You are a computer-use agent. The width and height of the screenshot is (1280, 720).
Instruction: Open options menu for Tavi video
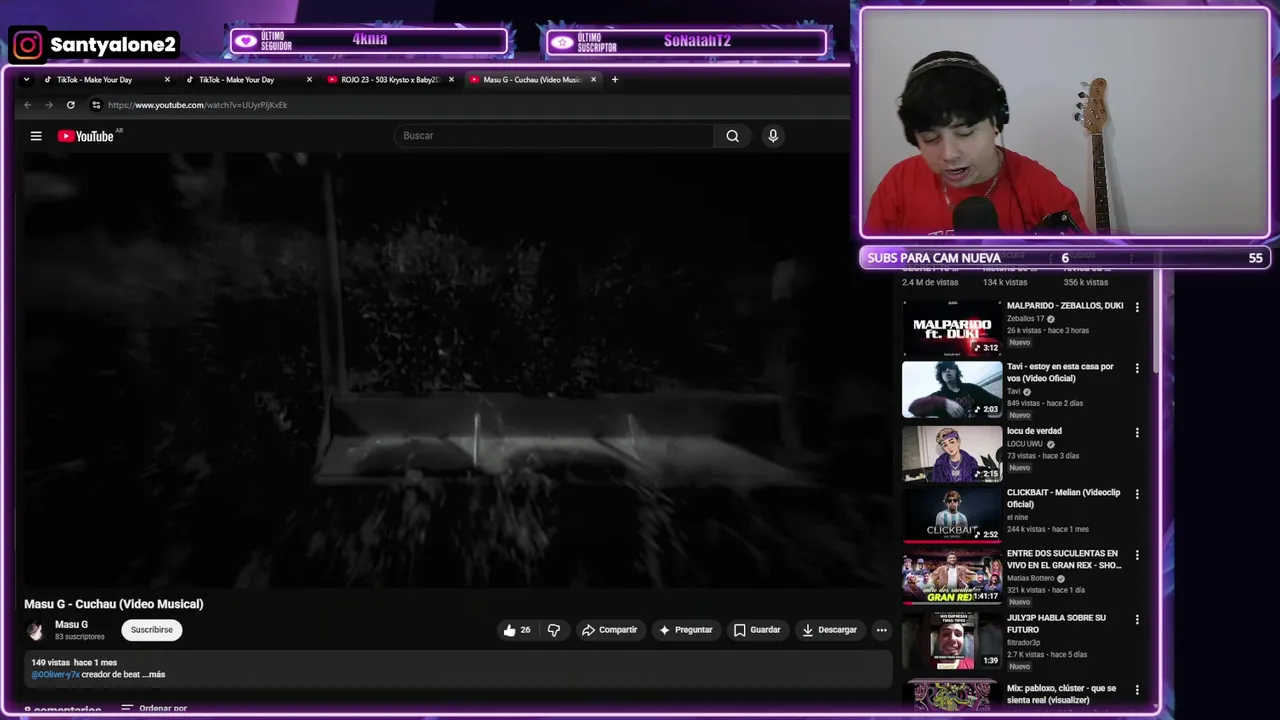pos(1137,368)
